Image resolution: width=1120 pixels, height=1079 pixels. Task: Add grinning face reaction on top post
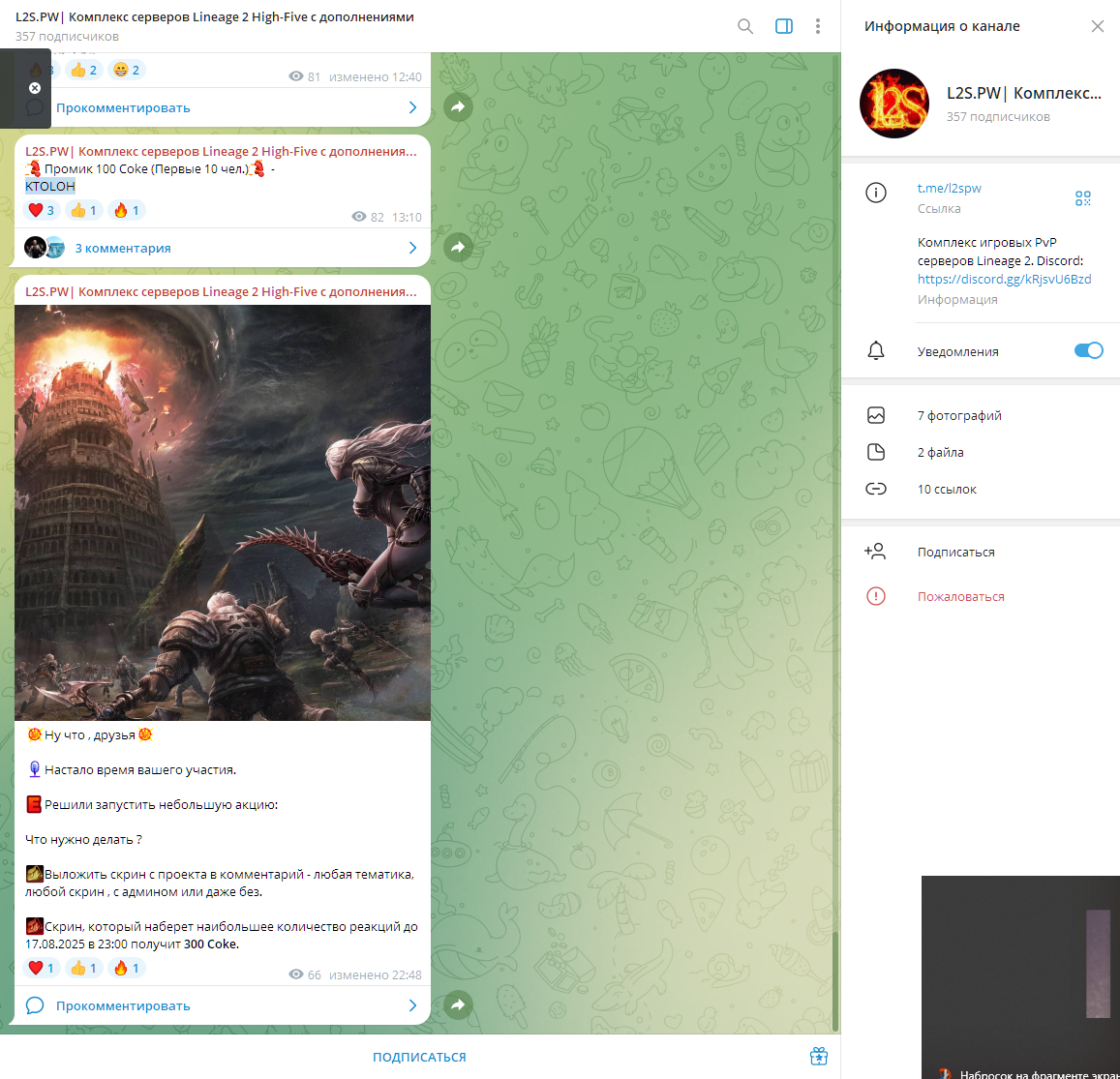click(x=127, y=70)
